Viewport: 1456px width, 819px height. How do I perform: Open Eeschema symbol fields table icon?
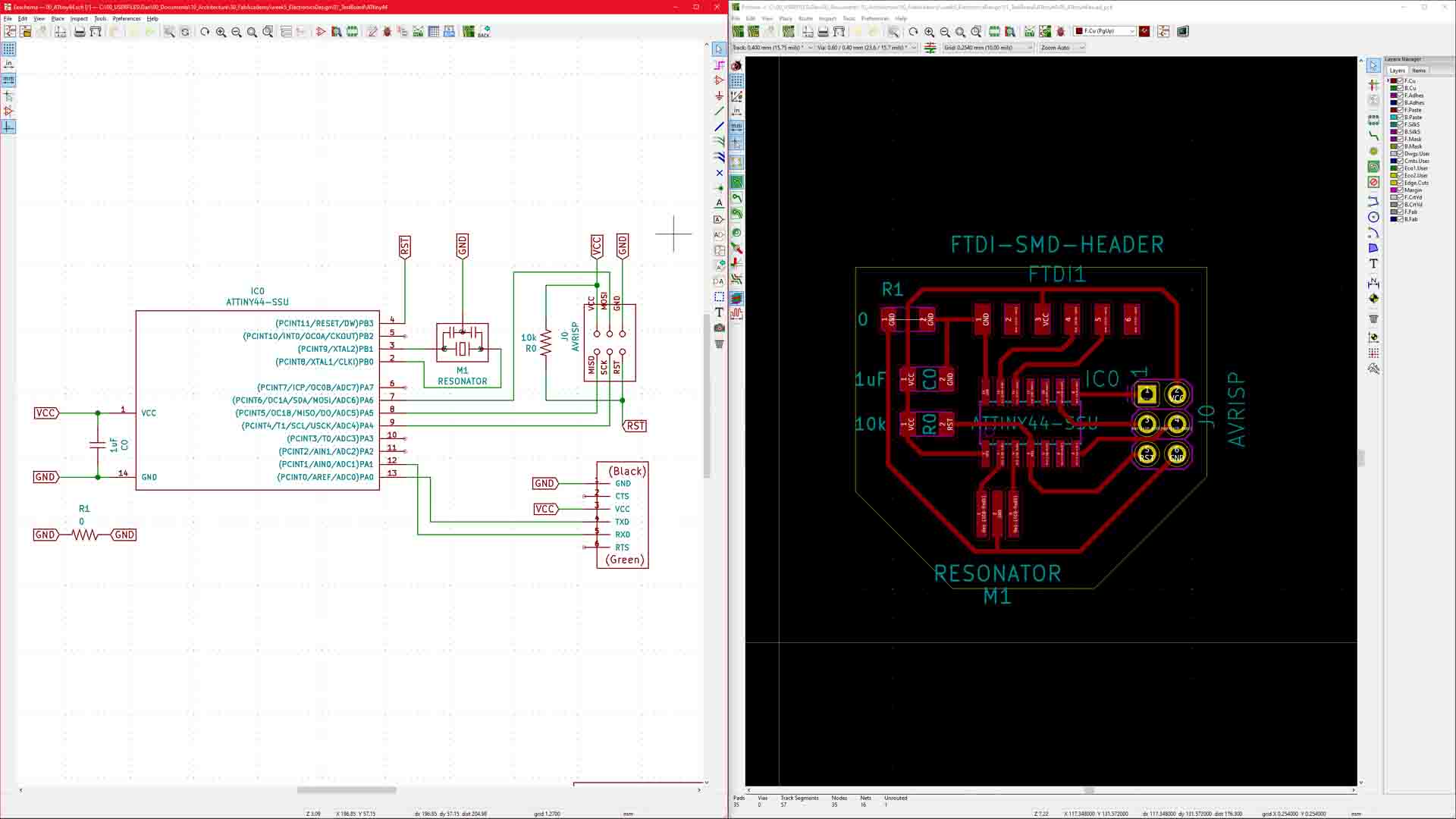coord(434,32)
